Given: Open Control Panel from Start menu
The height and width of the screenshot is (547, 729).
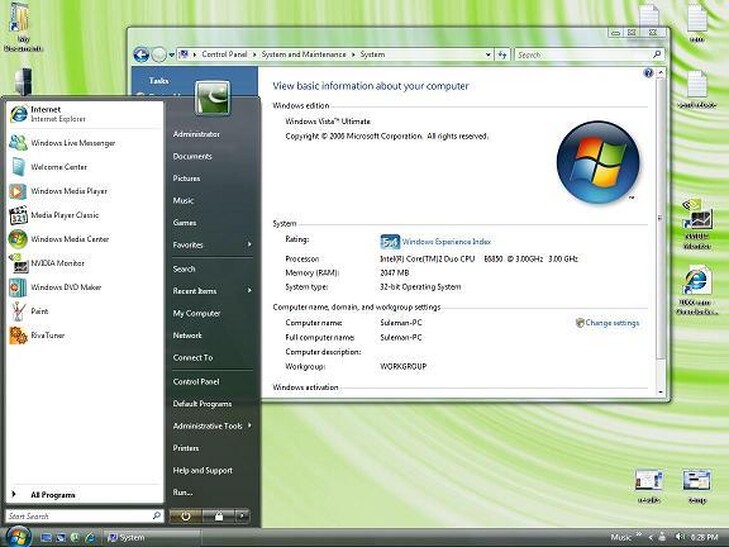Looking at the screenshot, I should 196,382.
